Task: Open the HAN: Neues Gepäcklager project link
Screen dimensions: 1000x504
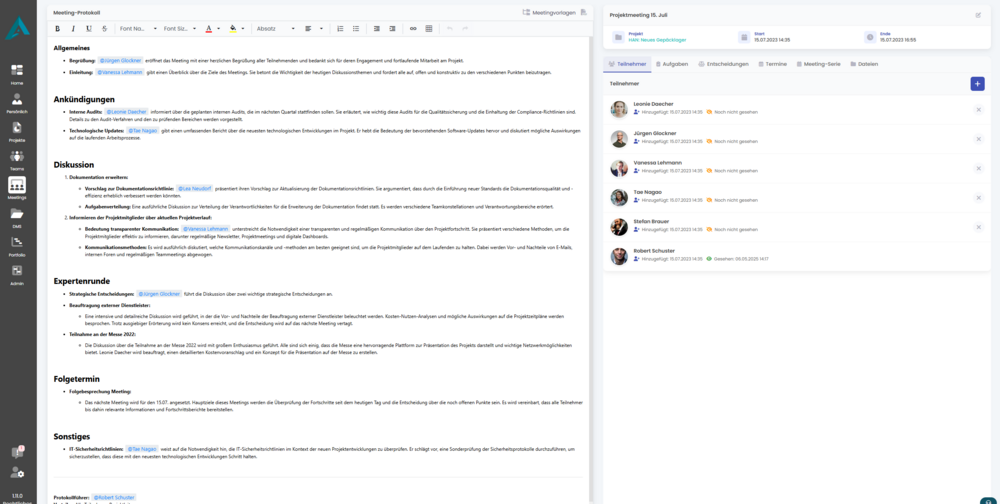Action: (x=656, y=40)
